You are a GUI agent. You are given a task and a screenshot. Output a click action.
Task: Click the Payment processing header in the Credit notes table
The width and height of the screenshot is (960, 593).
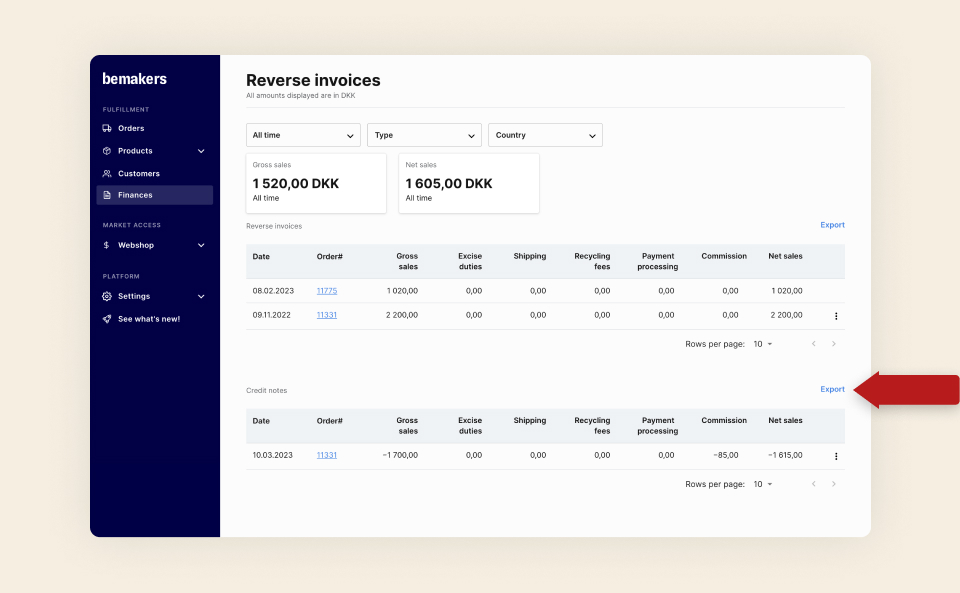tap(658, 426)
